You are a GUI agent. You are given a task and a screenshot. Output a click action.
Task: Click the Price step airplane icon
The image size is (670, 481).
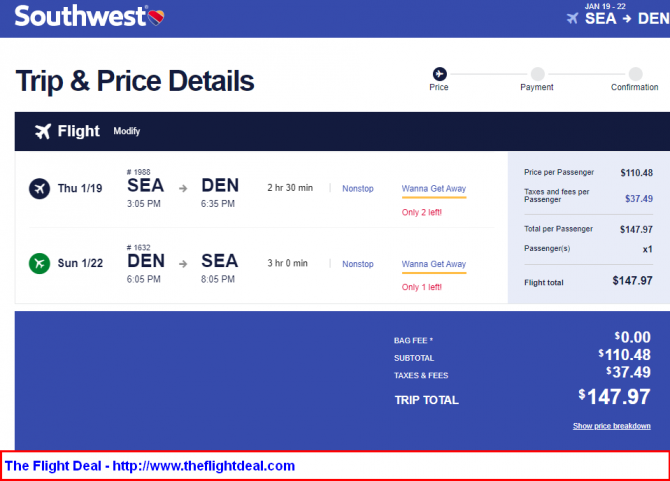[439, 74]
